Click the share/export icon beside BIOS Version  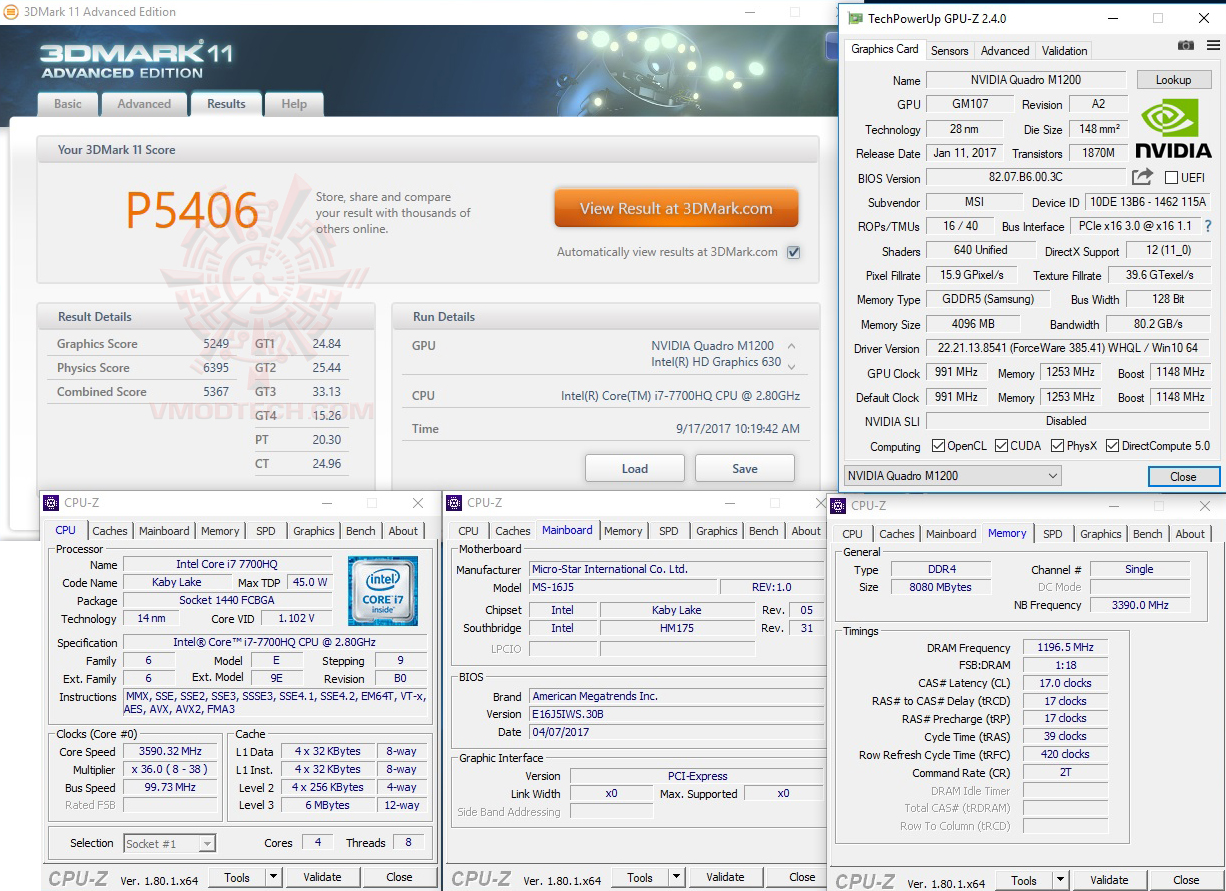point(1142,175)
